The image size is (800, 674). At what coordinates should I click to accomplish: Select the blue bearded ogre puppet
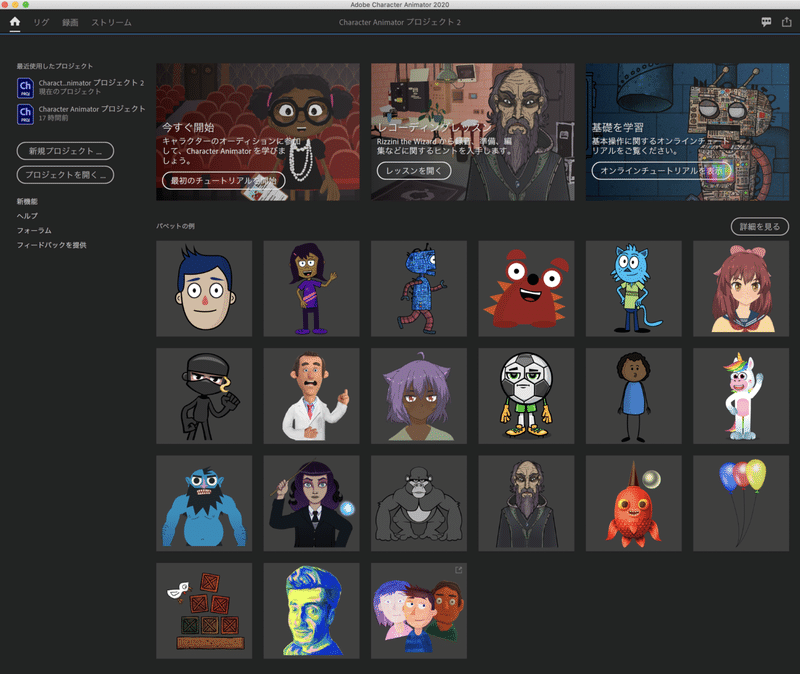[204, 504]
